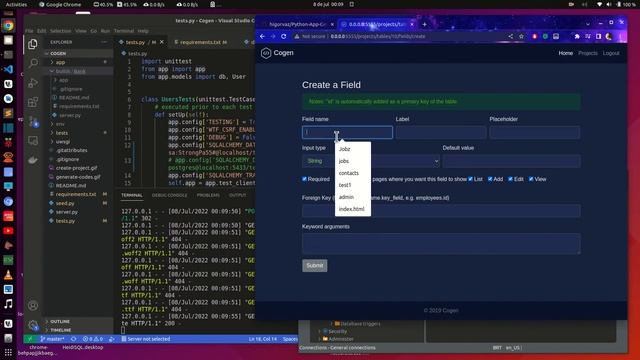Click the Placeholder input field
640x360 pixels.
535,132
